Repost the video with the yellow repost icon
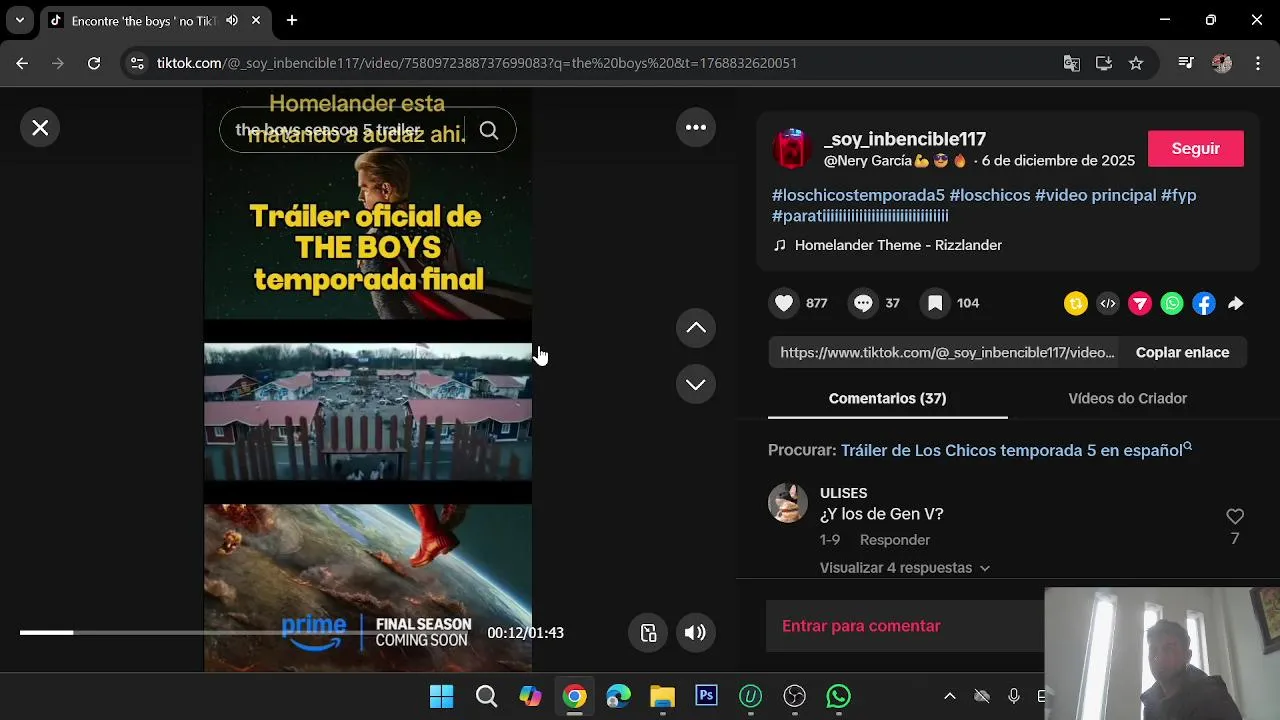The width and height of the screenshot is (1280, 720). tap(1076, 304)
